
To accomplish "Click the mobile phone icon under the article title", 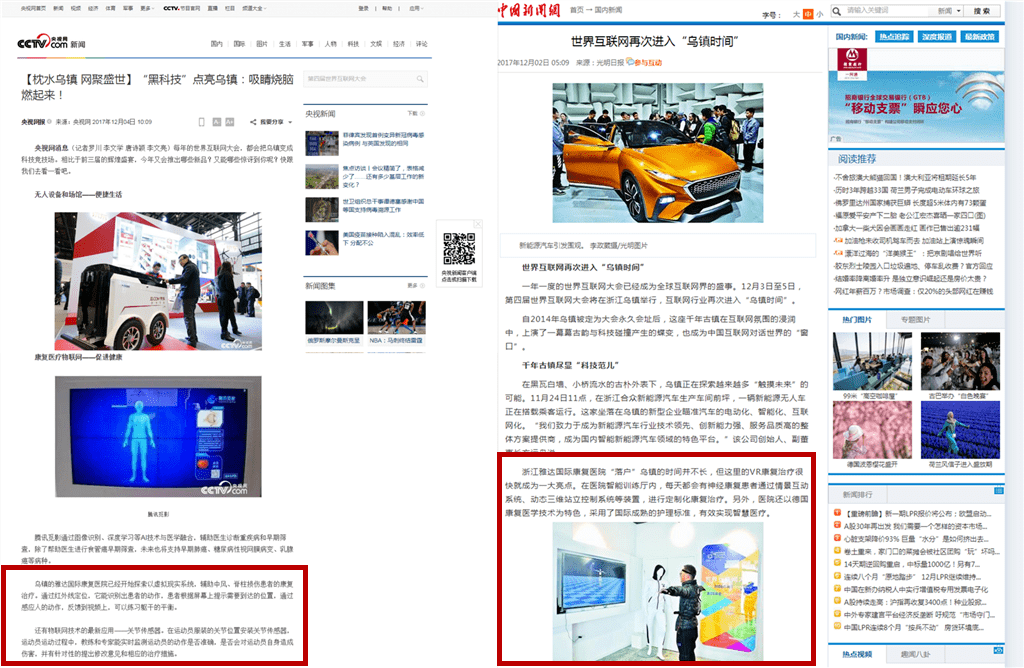I will coord(202,122).
